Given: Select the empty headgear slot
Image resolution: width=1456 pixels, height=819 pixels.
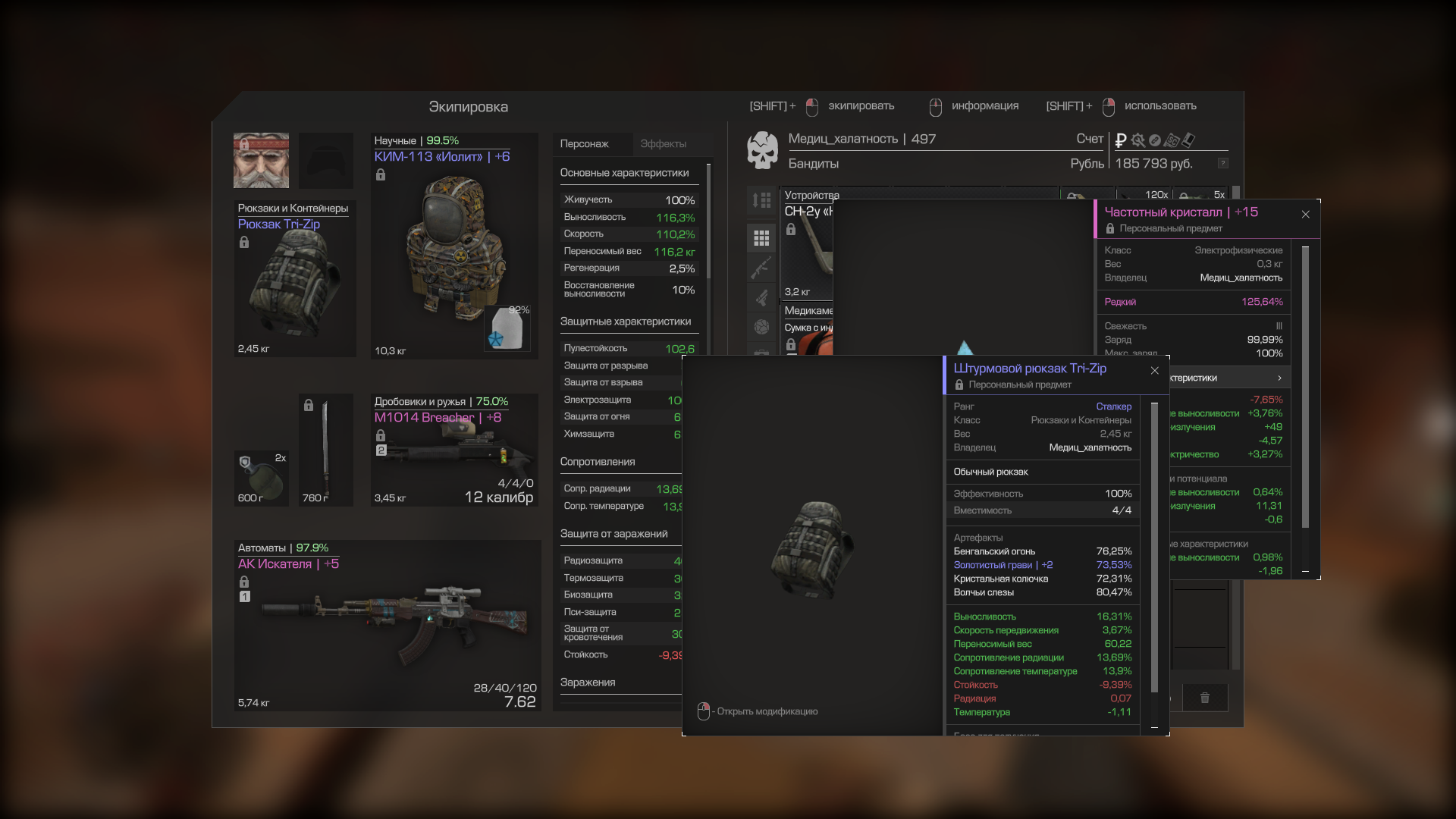Looking at the screenshot, I should click(x=326, y=161).
